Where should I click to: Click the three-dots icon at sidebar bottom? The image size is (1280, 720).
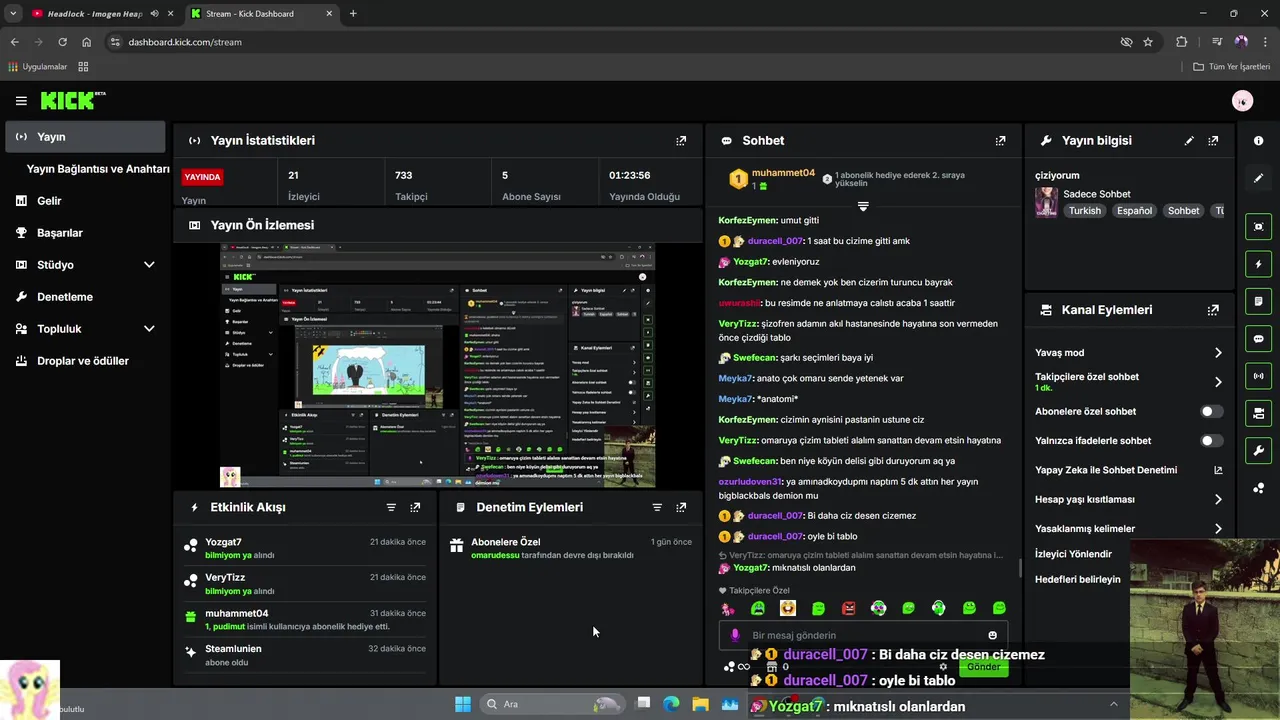1259,488
